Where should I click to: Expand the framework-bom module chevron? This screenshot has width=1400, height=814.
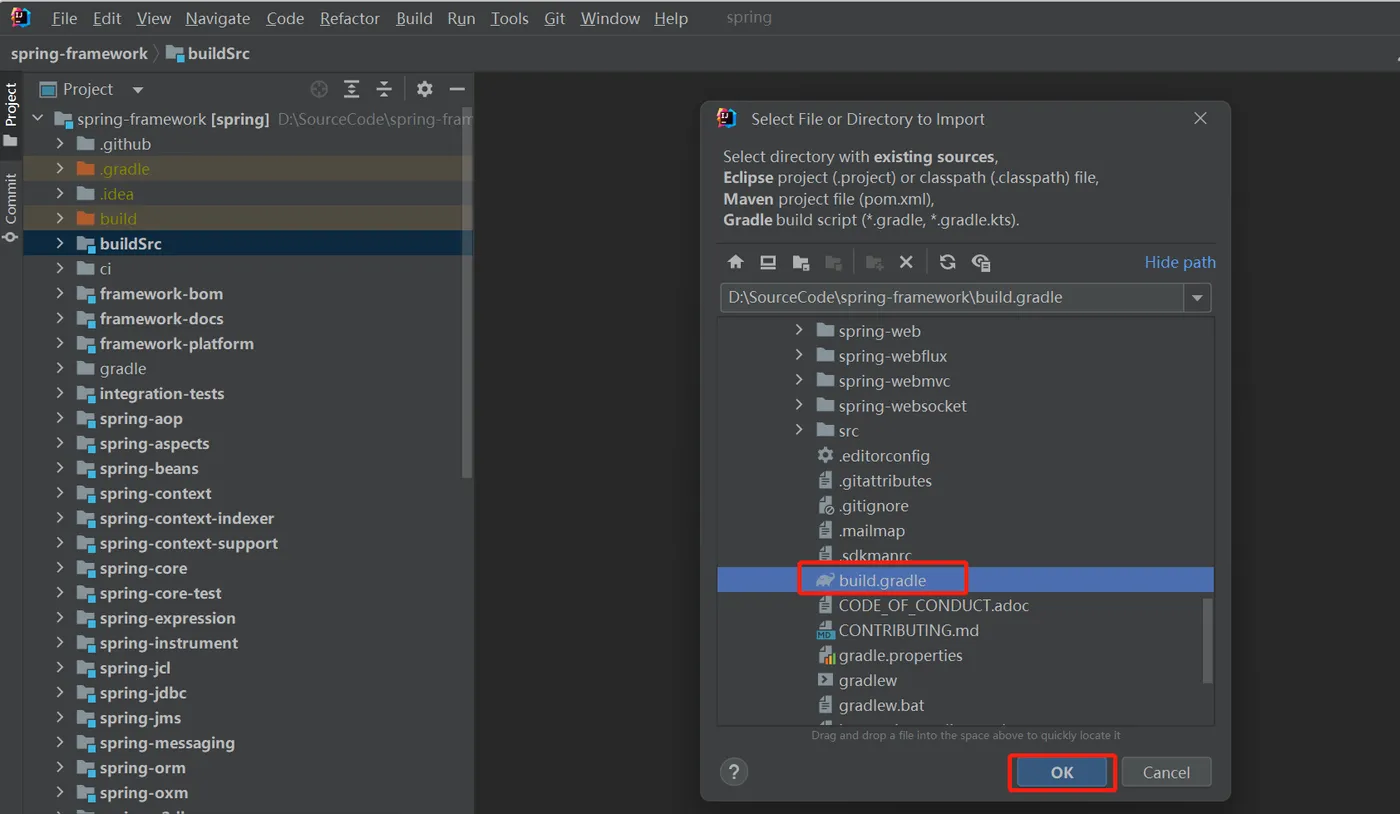pyautogui.click(x=60, y=293)
